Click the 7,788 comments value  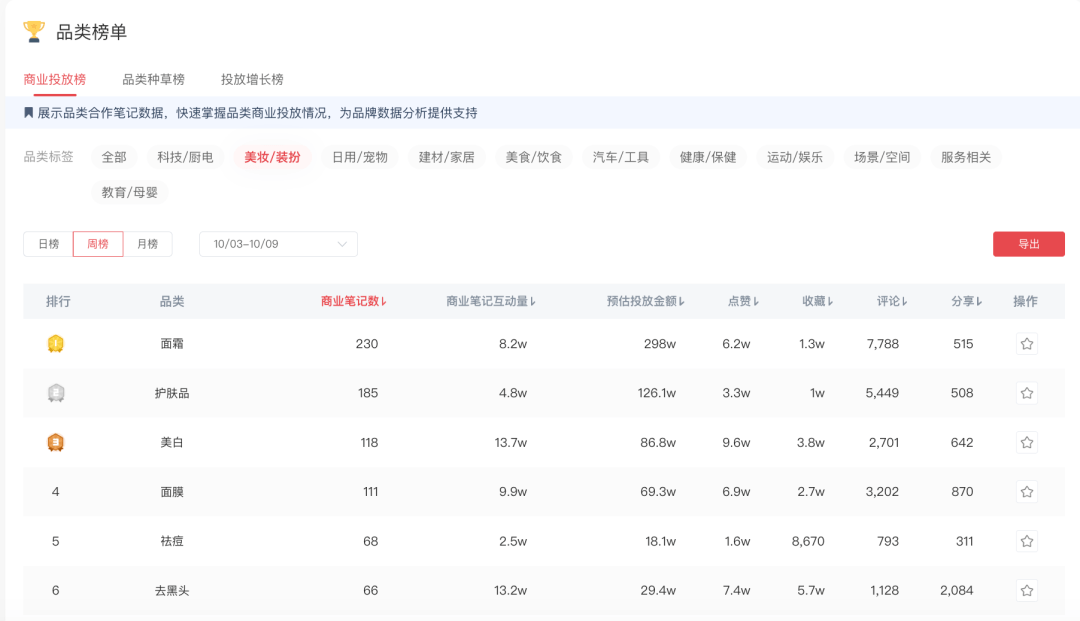[882, 344]
